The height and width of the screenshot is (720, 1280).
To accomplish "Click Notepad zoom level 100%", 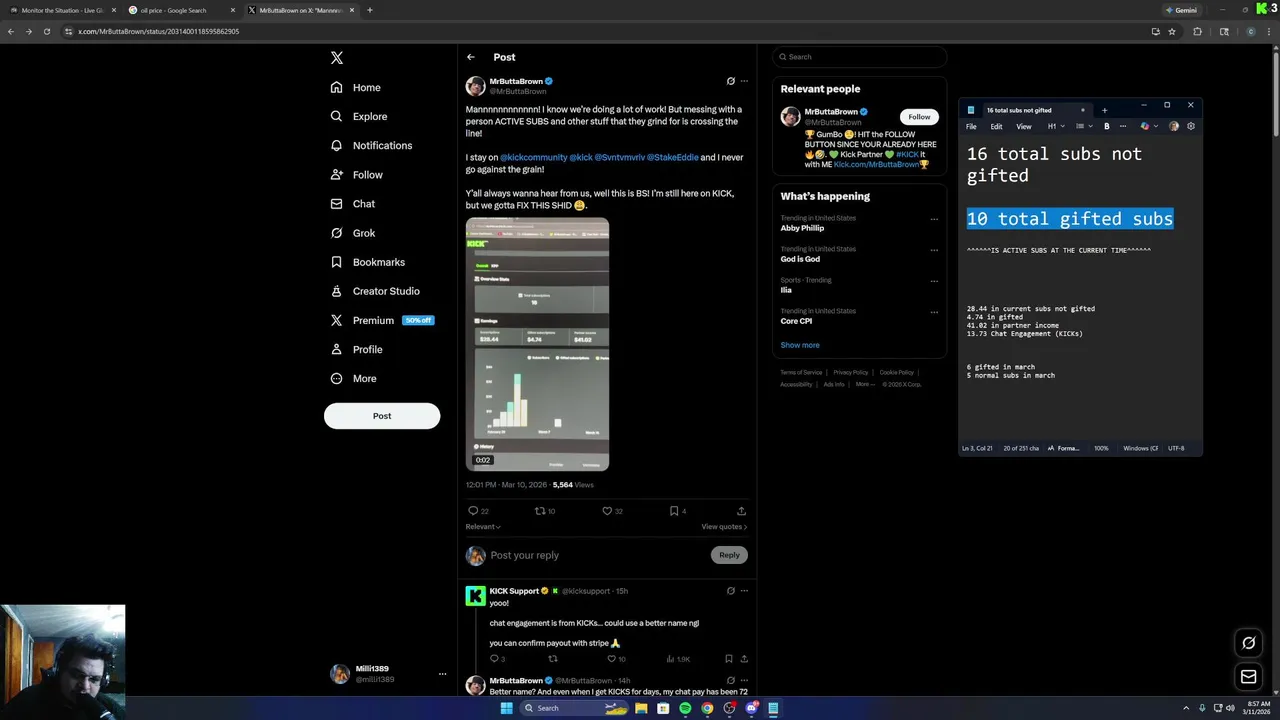I will click(x=1101, y=448).
